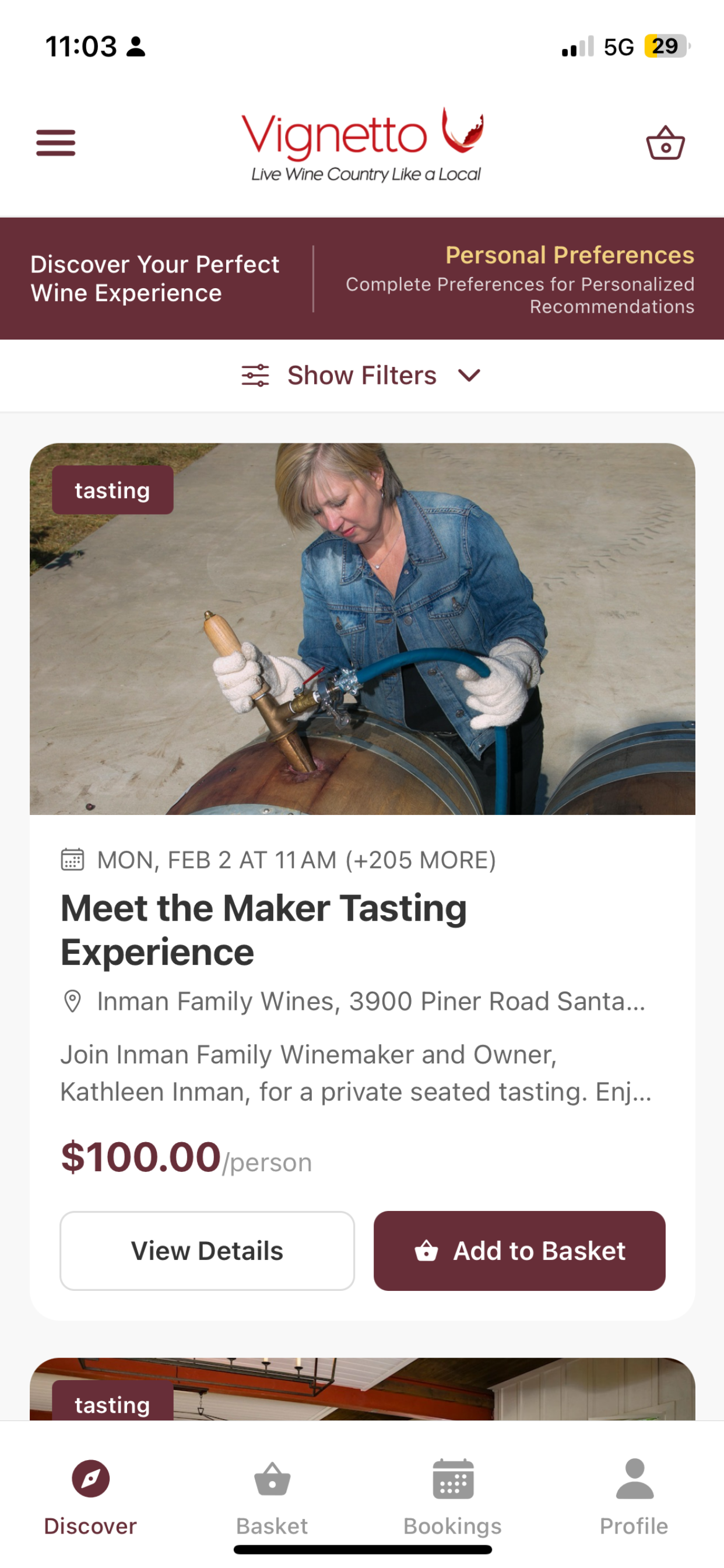Screen dimensions: 724x1568
Task: Tap the location pin icon
Action: [x=72, y=1002]
